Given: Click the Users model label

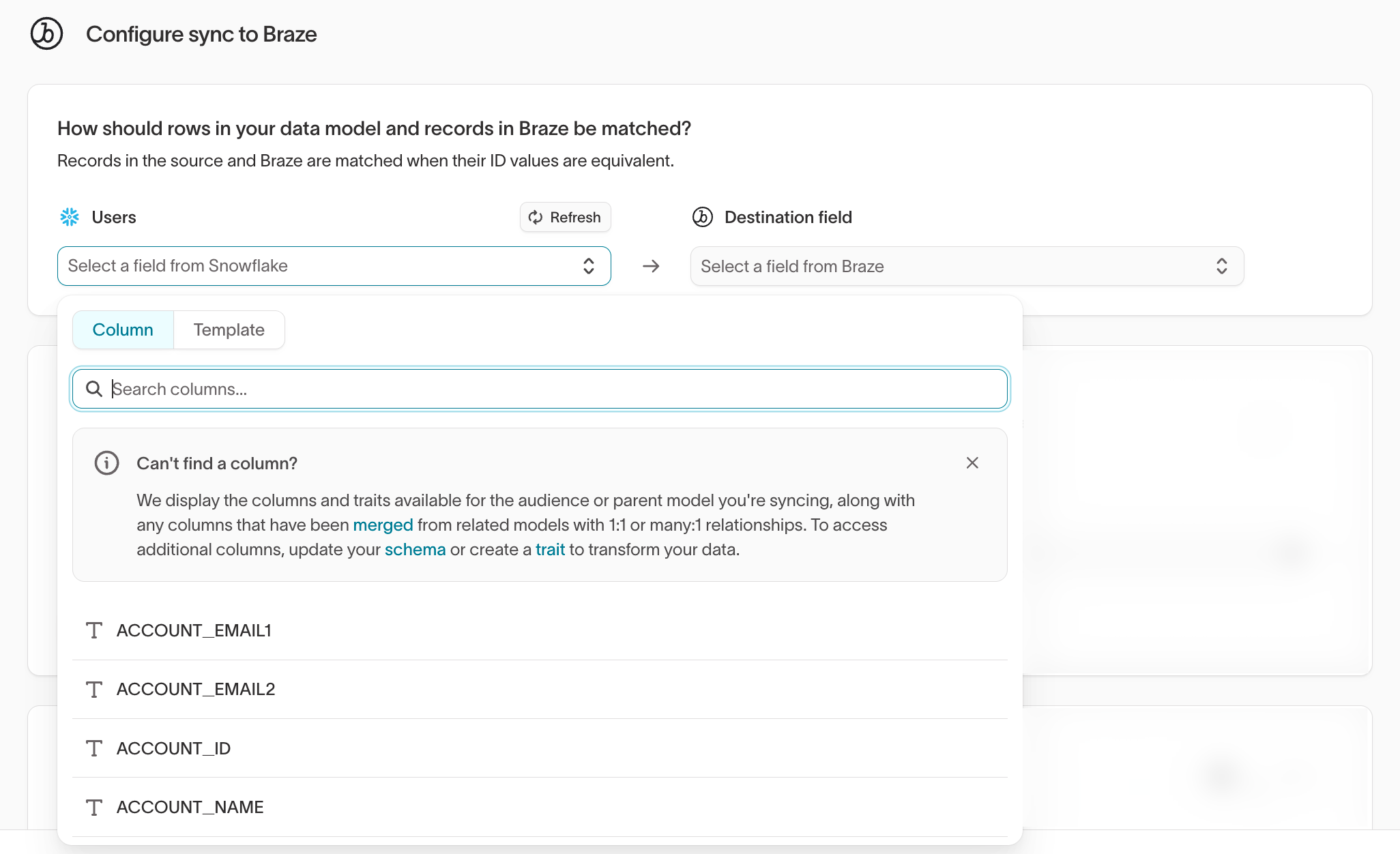Looking at the screenshot, I should (x=114, y=217).
